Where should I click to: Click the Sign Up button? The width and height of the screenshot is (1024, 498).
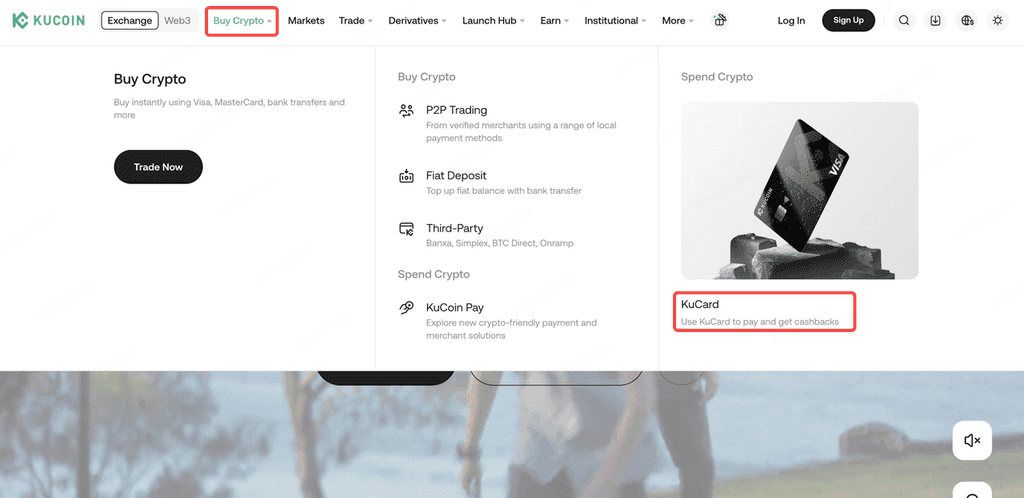tap(848, 20)
